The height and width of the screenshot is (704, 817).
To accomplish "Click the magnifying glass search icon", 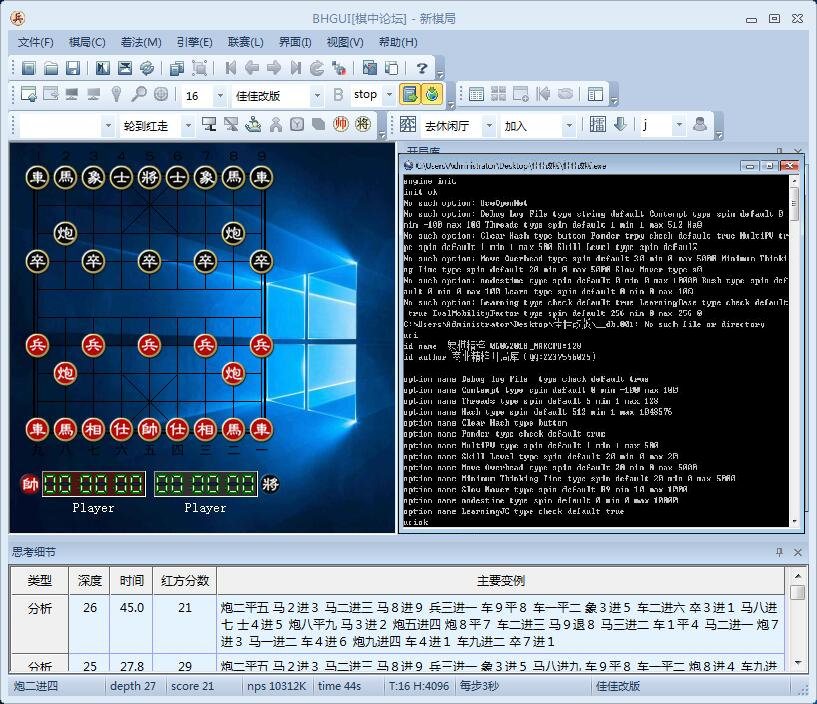I will point(139,94).
